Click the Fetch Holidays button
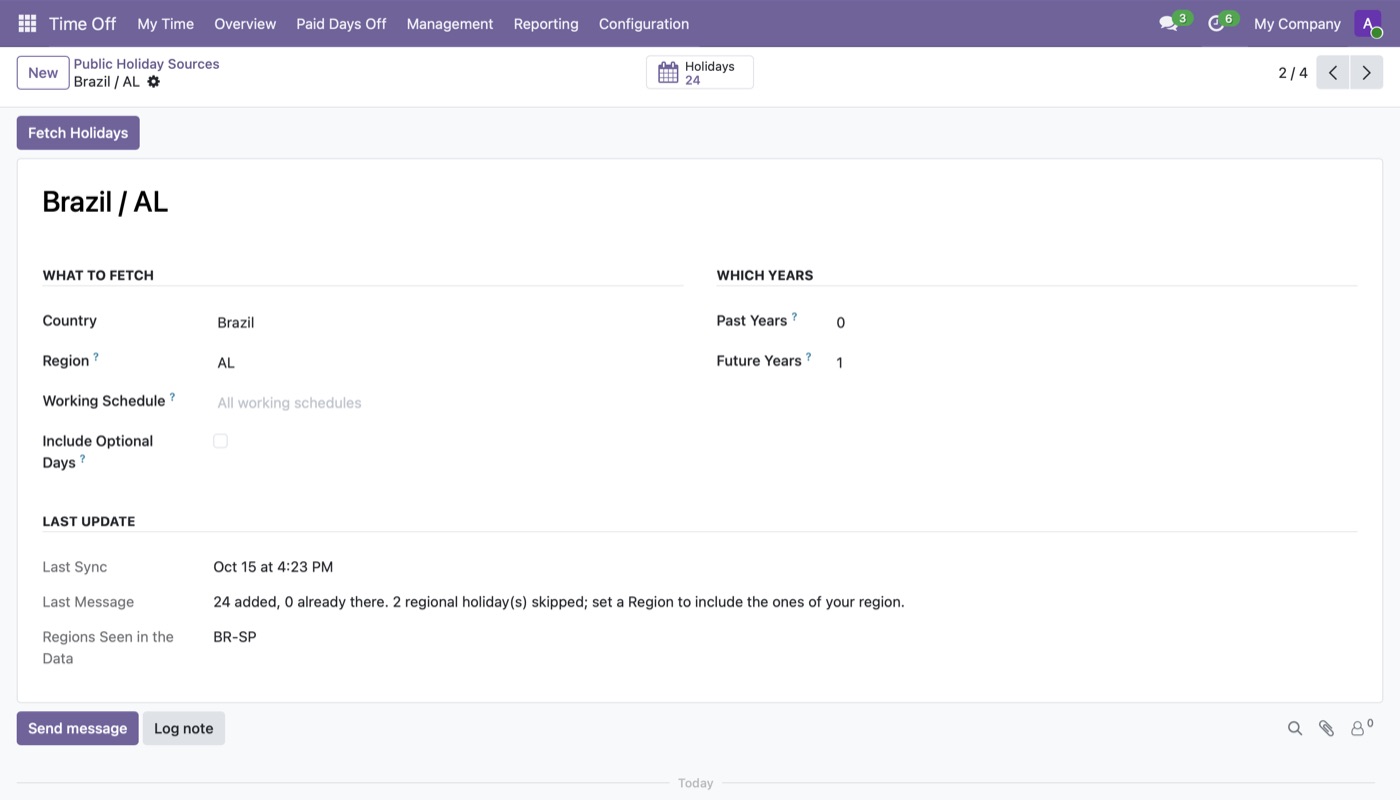Viewport: 1400px width, 800px height. click(x=78, y=133)
